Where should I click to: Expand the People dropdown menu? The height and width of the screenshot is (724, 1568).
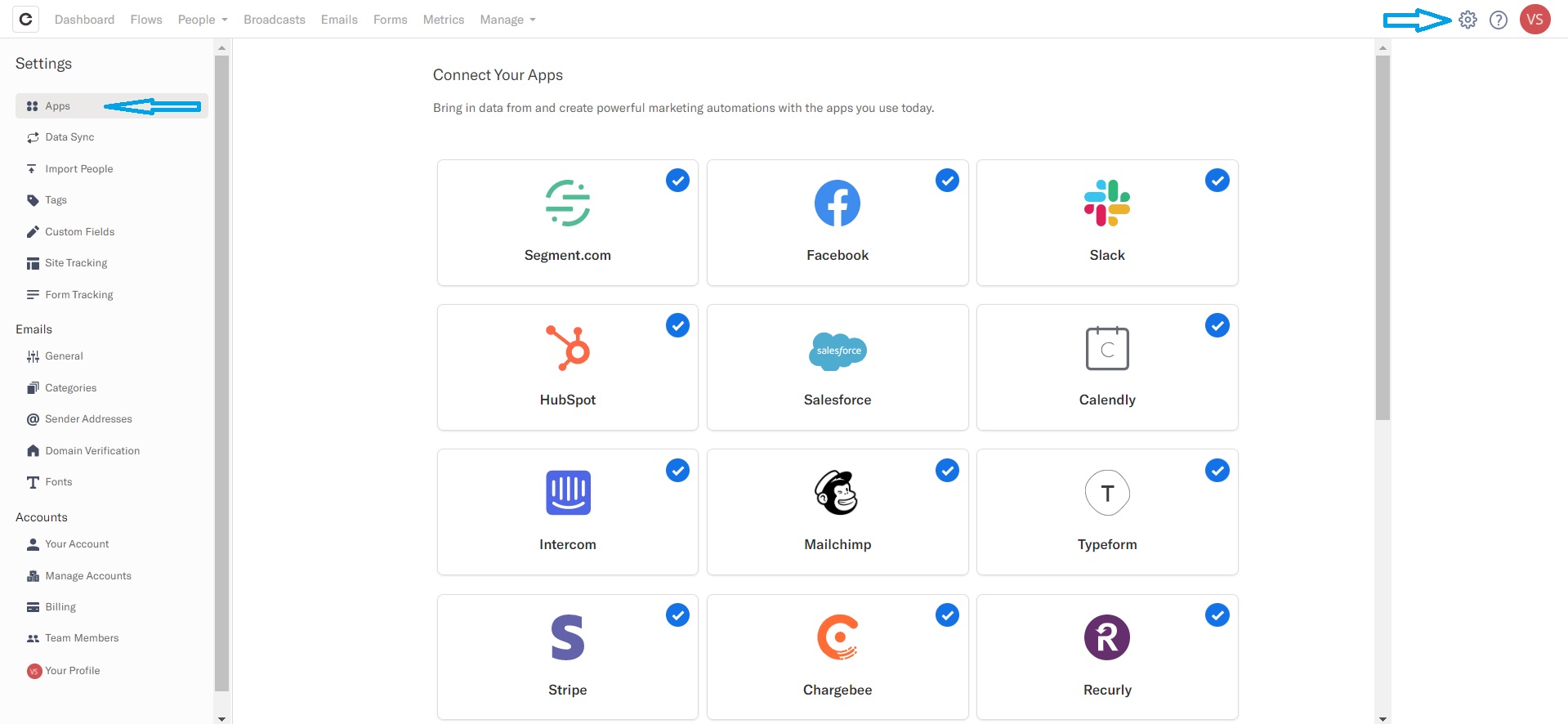tap(203, 20)
